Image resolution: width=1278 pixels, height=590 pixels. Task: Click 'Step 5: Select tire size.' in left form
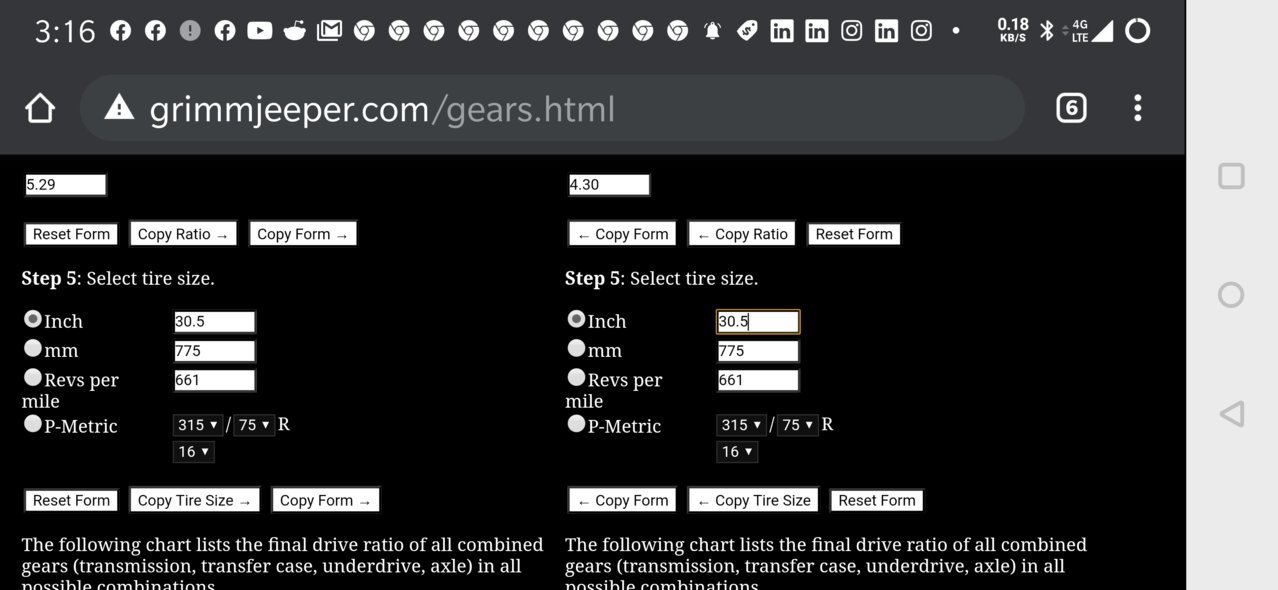pos(118,278)
